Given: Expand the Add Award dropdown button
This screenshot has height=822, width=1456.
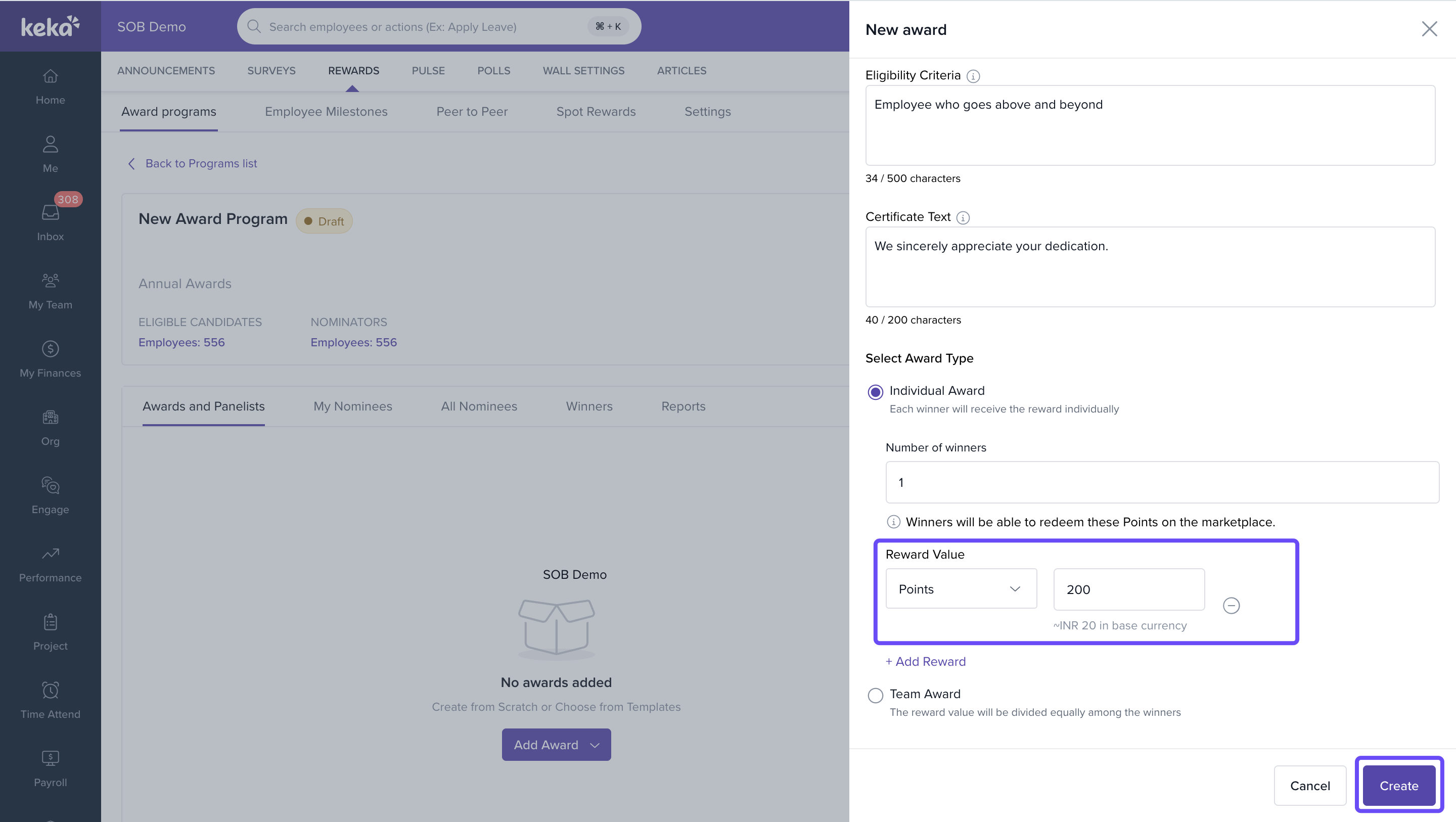Looking at the screenshot, I should pyautogui.click(x=556, y=745).
